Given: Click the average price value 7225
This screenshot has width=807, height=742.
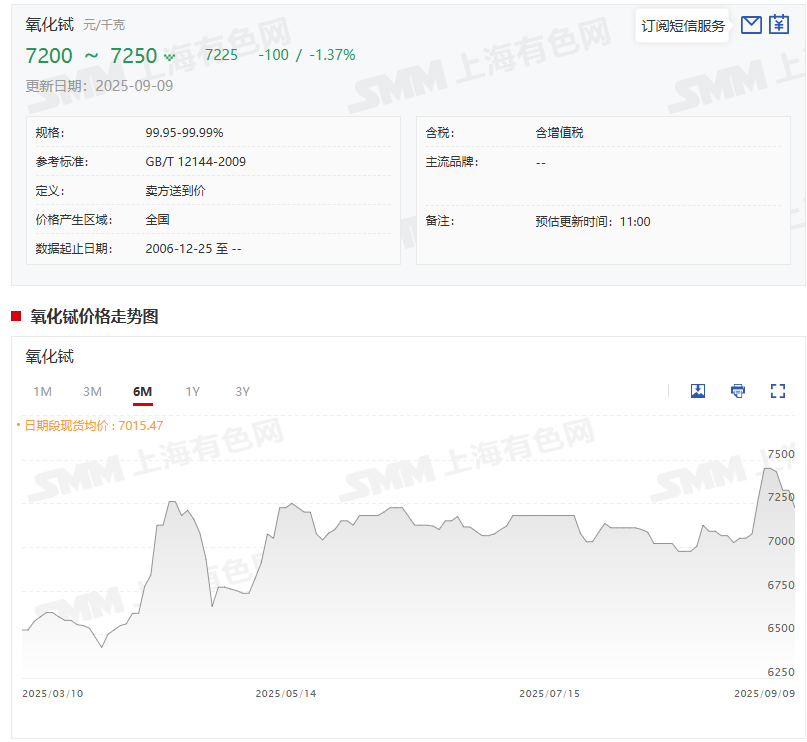Looking at the screenshot, I should 221,55.
